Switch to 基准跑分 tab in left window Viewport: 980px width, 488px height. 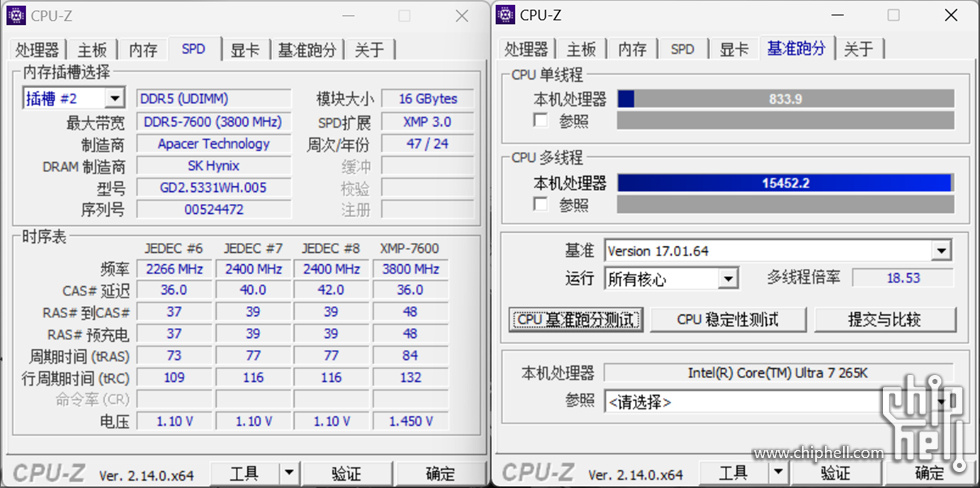(x=307, y=49)
